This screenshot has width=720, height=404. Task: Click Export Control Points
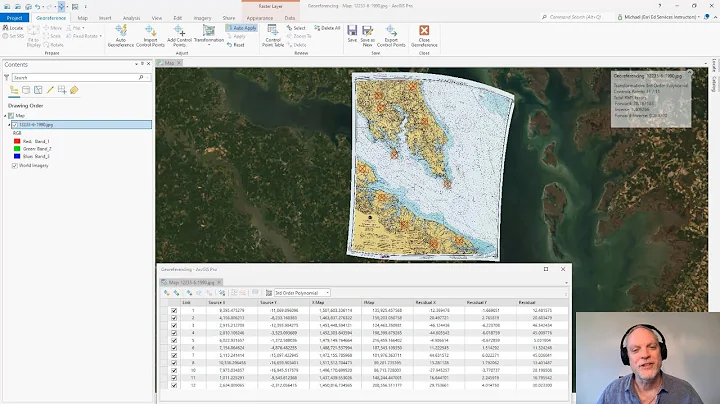click(x=391, y=36)
